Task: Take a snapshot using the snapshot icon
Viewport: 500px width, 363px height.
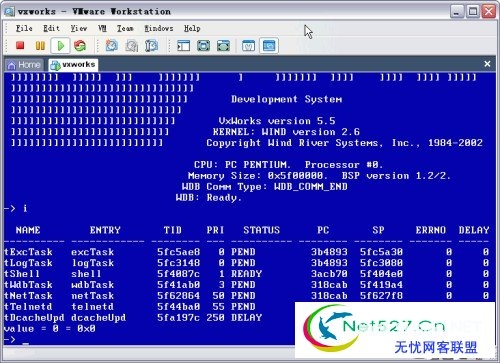Action: click(x=112, y=46)
